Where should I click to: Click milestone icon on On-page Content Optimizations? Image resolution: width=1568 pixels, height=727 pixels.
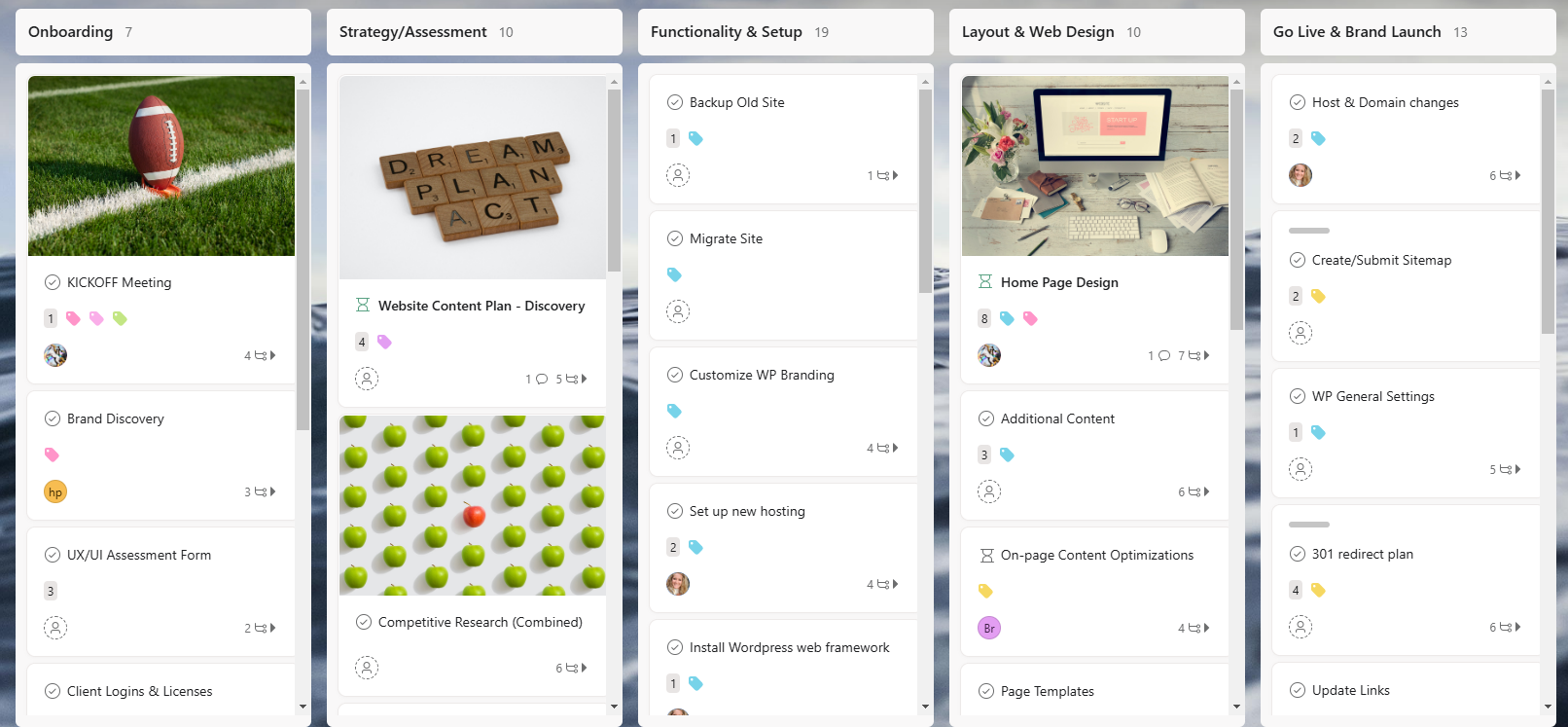pyautogui.click(x=986, y=555)
